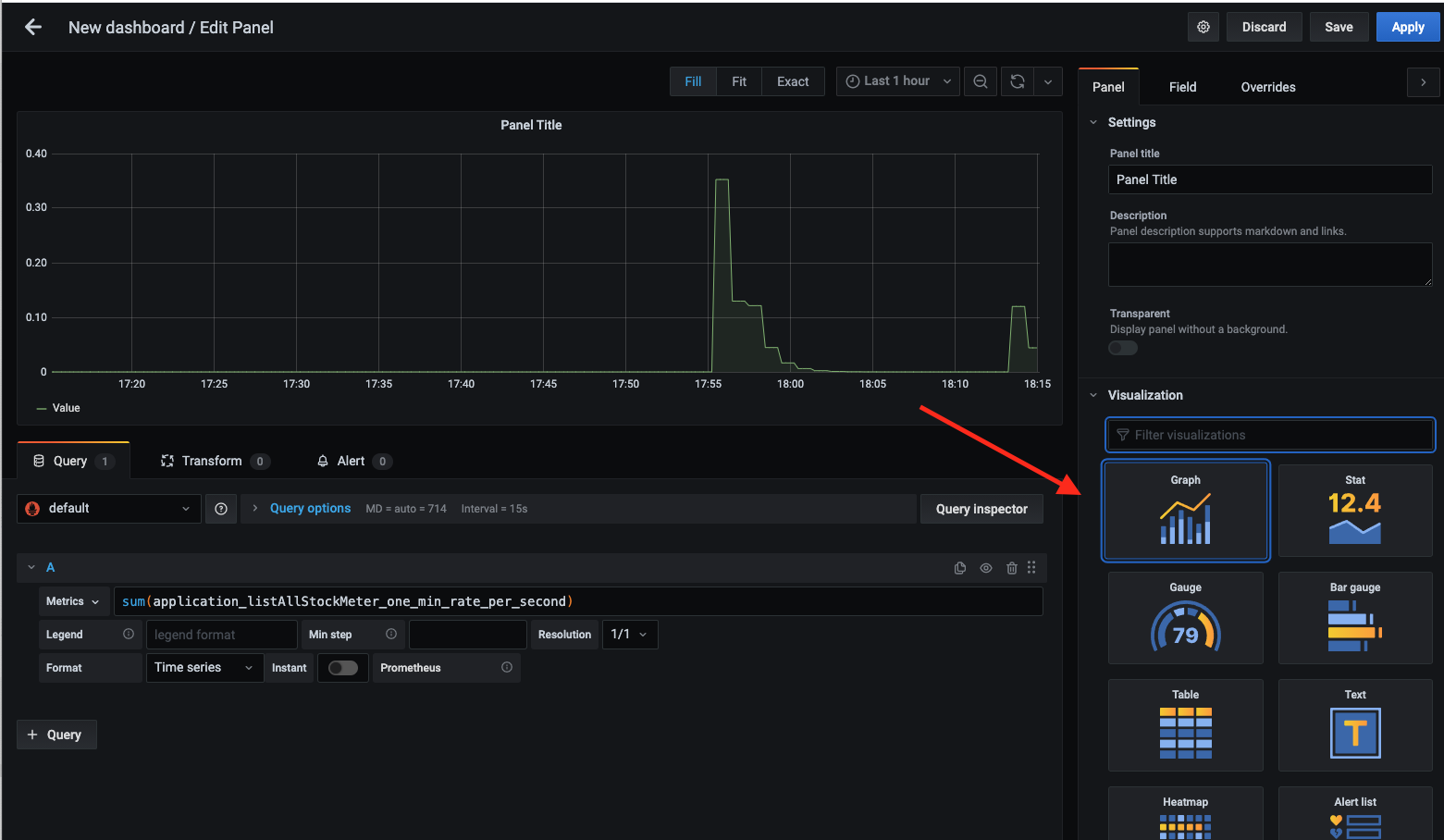Image resolution: width=1444 pixels, height=840 pixels.
Task: Switch to the Panel tab
Action: pyautogui.click(x=1108, y=87)
